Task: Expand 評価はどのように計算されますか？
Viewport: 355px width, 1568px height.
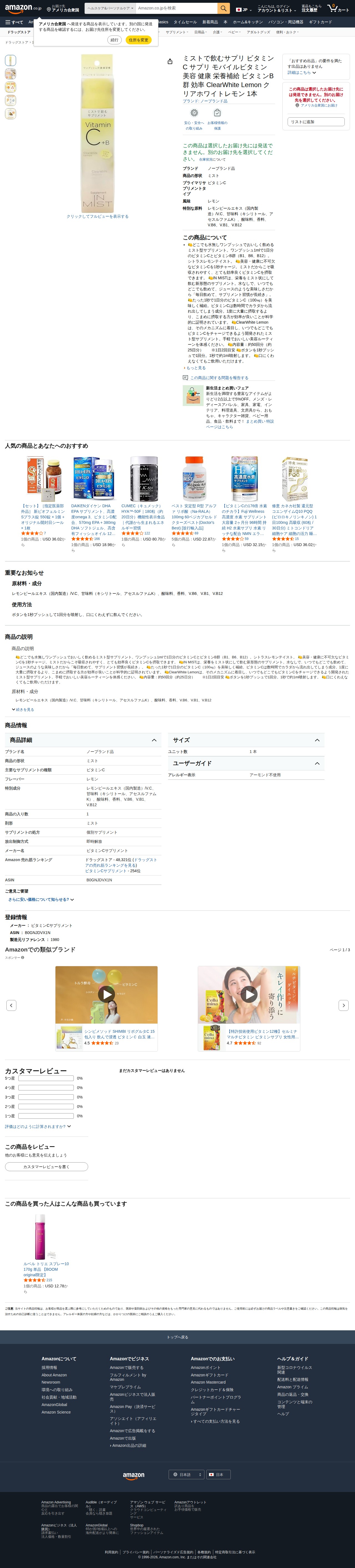Action: [x=38, y=1127]
